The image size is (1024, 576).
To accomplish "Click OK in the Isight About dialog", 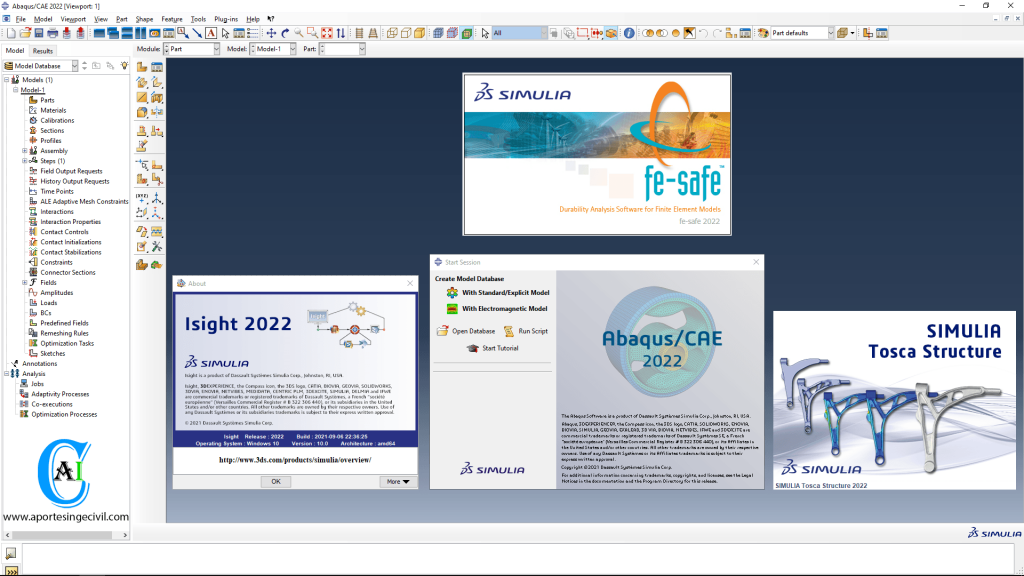I will [x=276, y=481].
